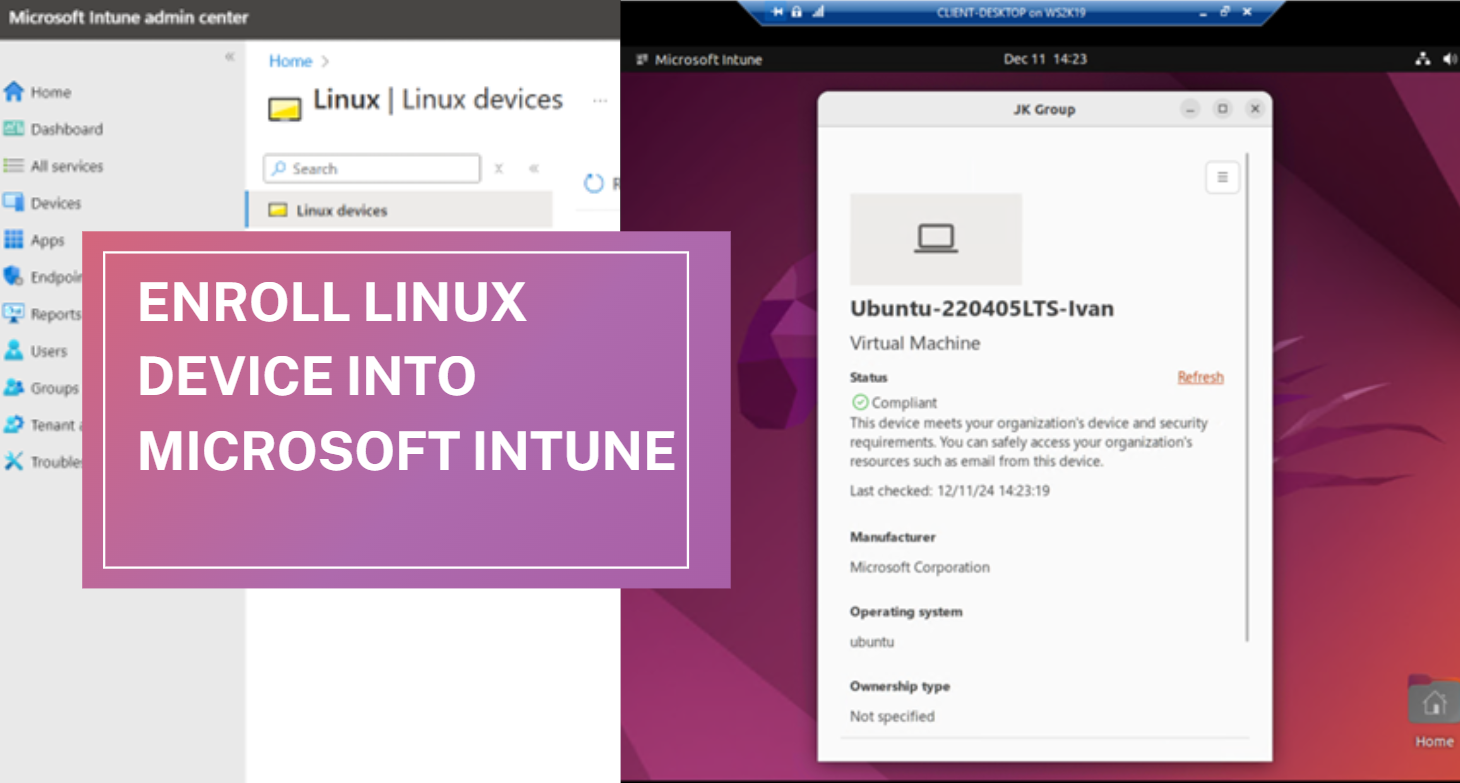This screenshot has width=1460, height=783.
Task: Click the volume icon in Ubuntu top bar
Action: [x=1451, y=59]
